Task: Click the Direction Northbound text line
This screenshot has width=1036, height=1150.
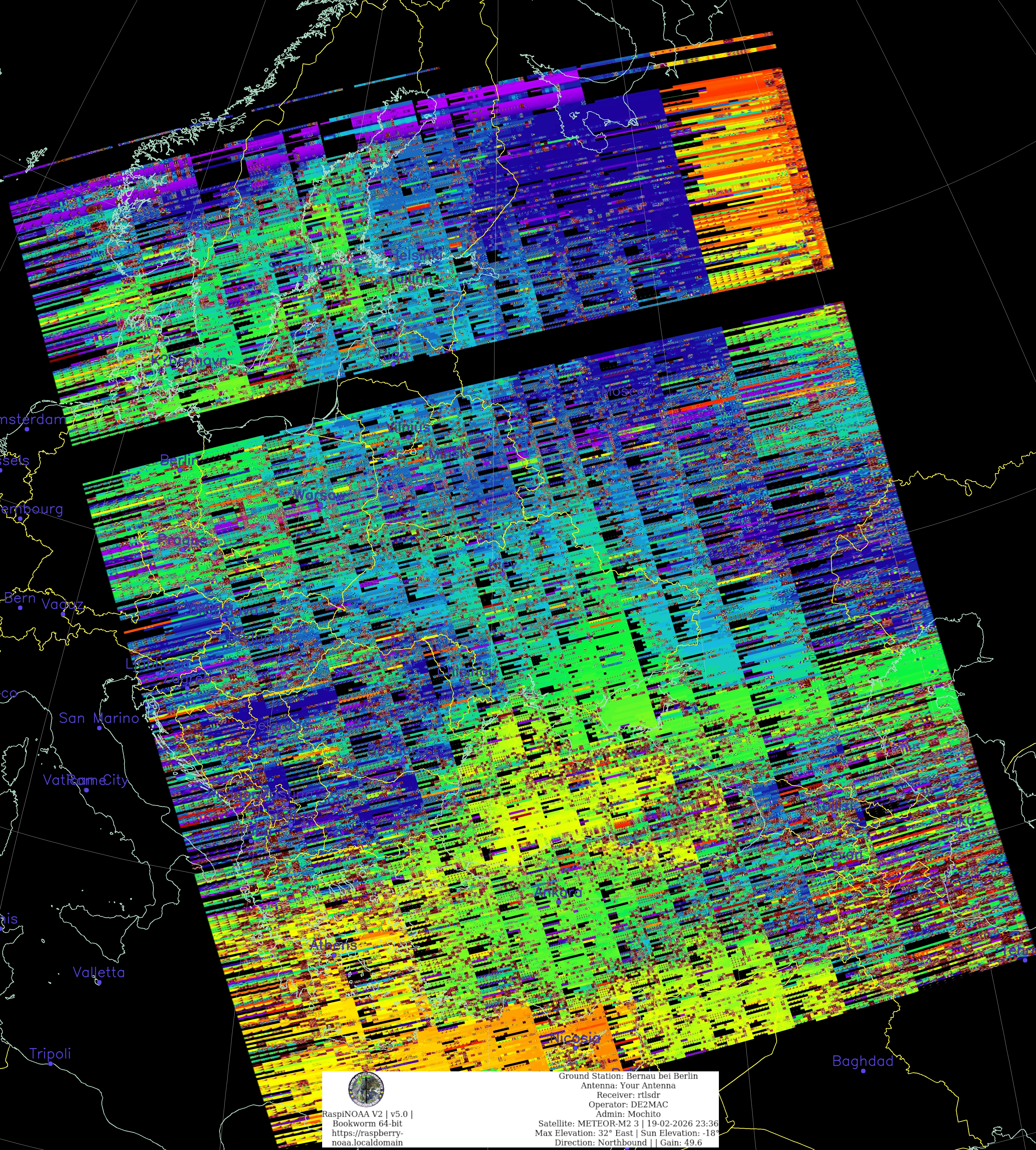Action: click(x=628, y=1142)
